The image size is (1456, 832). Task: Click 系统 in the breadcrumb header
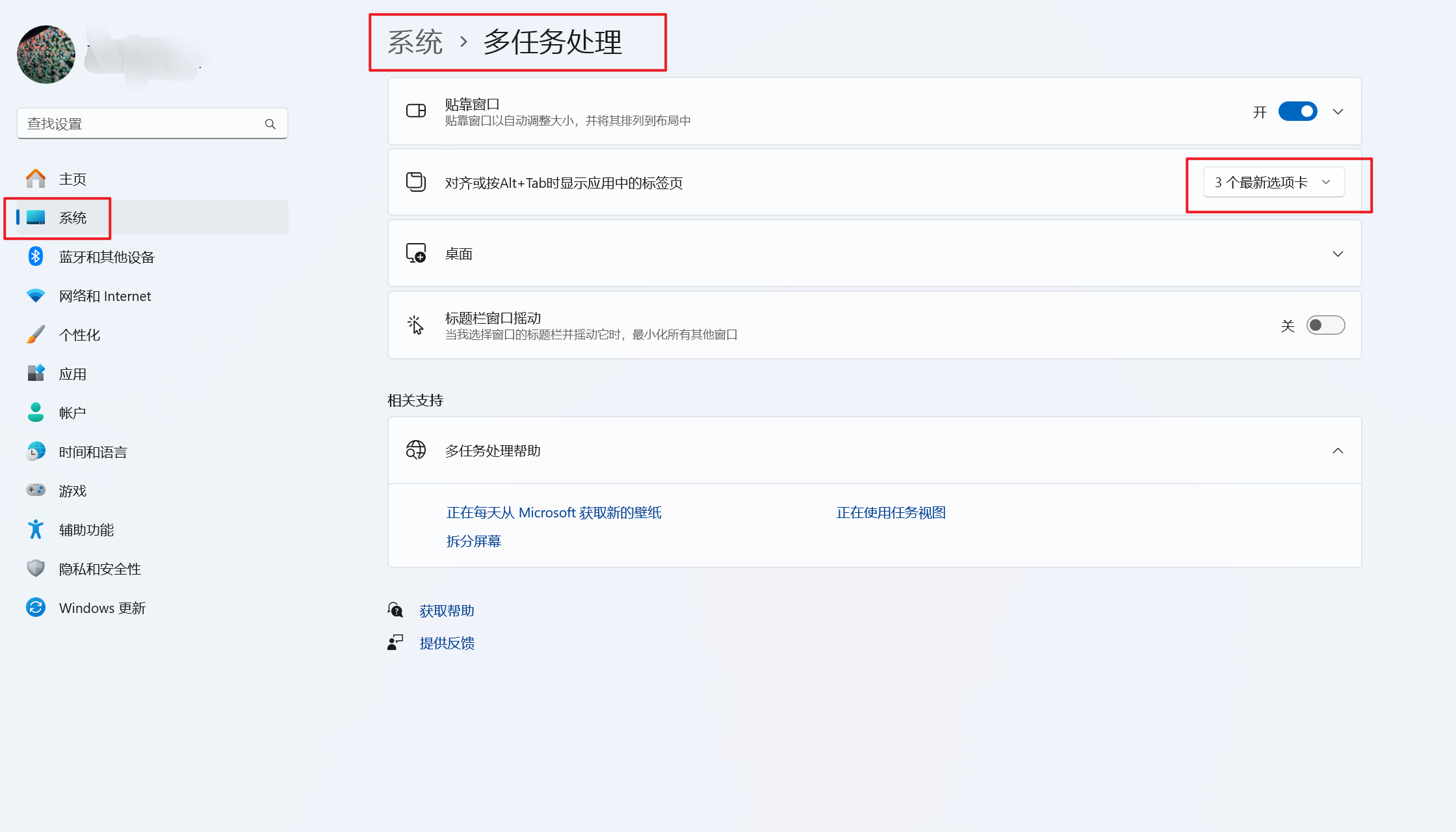coord(415,42)
